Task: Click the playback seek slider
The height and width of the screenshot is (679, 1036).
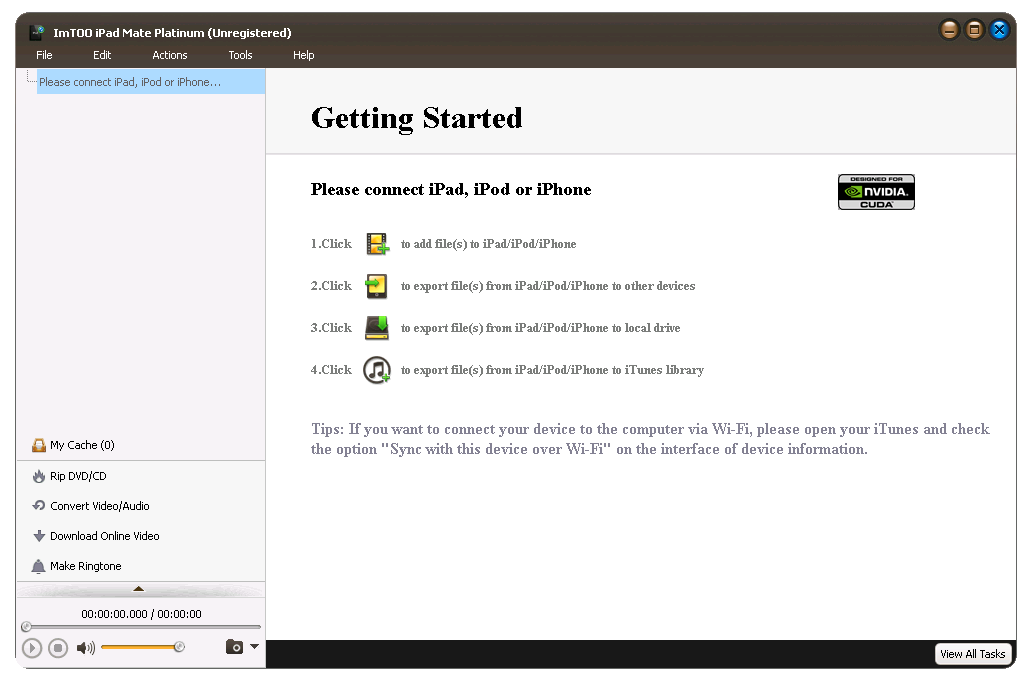Action: pyautogui.click(x=141, y=627)
